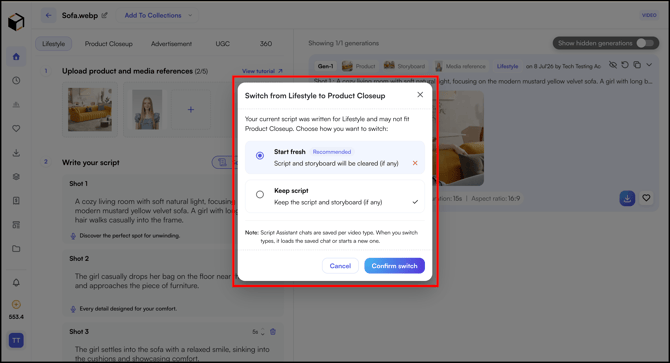Hide Gen-1 with the crossed-eye icon
The height and width of the screenshot is (363, 670).
[x=613, y=65]
